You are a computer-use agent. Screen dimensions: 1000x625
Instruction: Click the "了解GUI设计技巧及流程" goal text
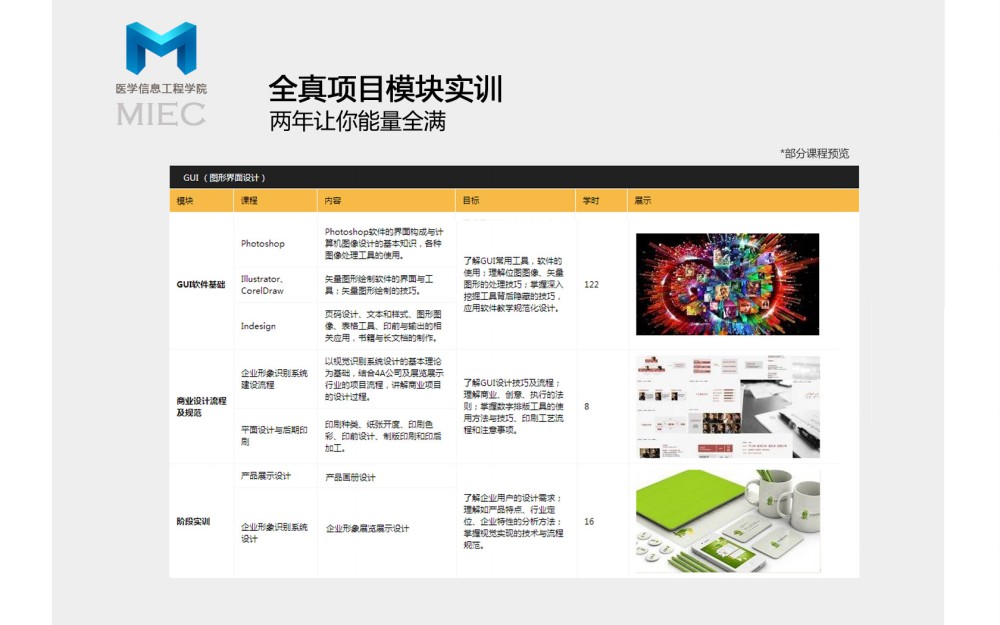(513, 406)
